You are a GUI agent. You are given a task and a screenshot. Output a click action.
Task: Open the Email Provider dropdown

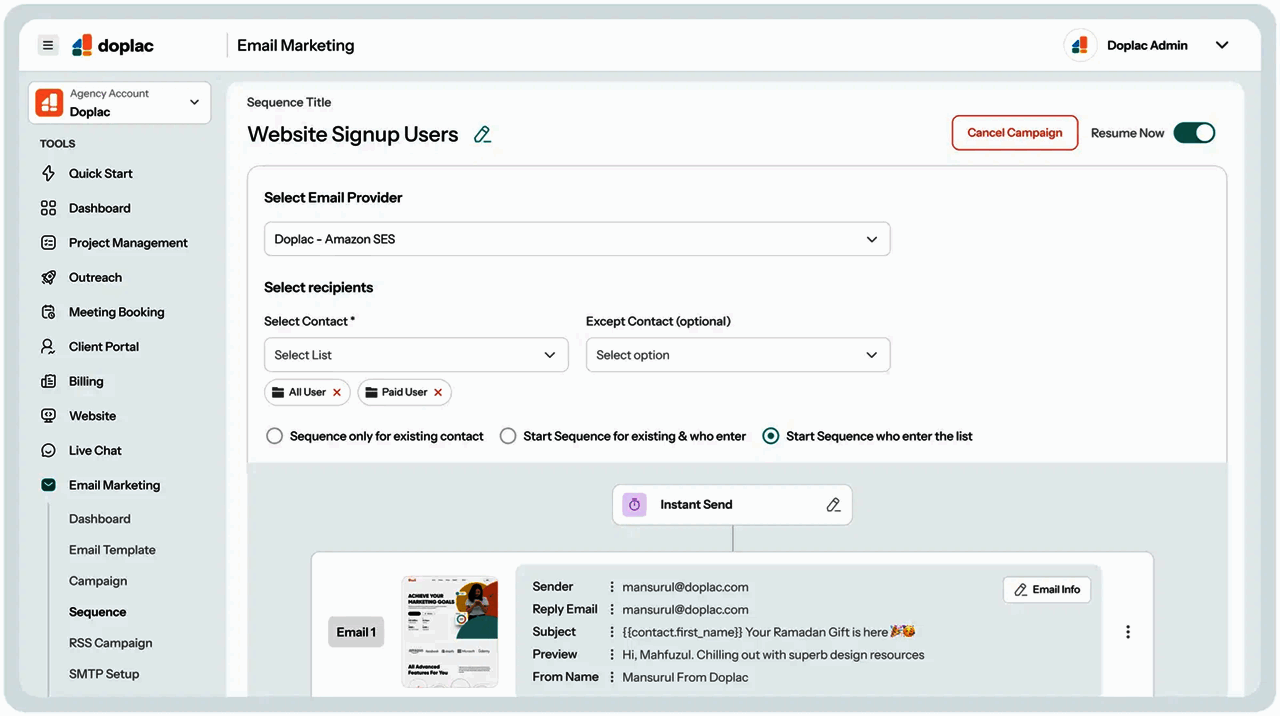[577, 240]
